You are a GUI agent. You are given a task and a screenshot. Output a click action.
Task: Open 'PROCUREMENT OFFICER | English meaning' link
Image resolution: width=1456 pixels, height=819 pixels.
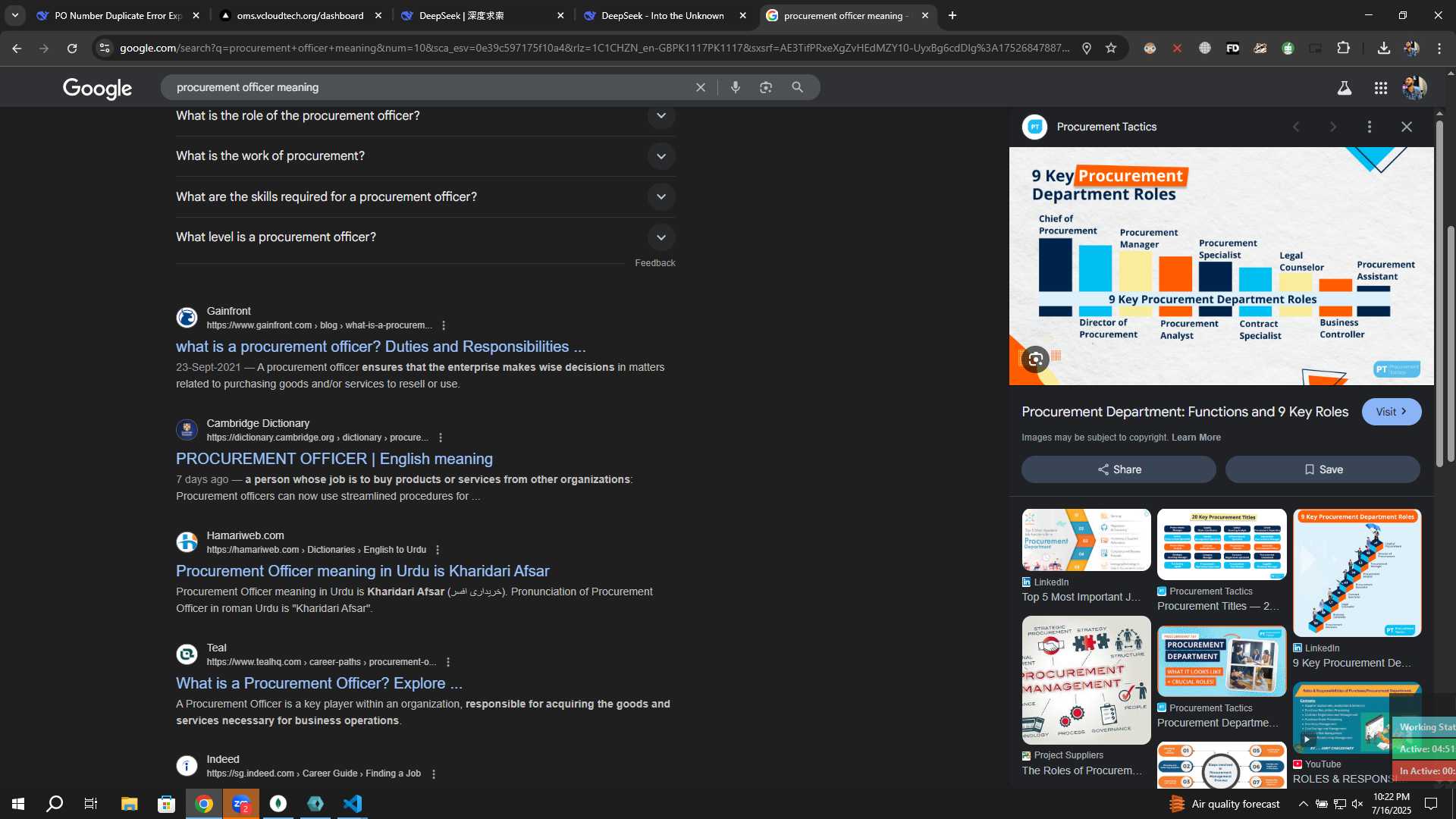334,459
